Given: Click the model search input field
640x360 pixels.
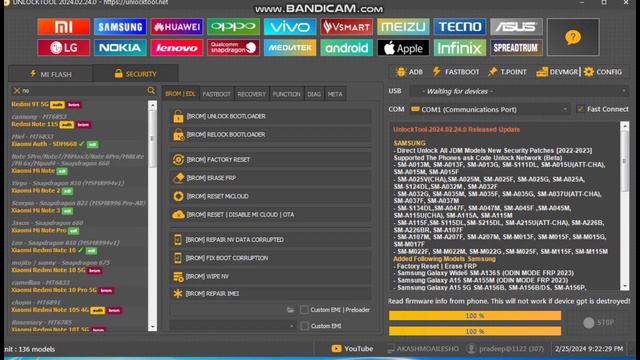Looking at the screenshot, I should 84,91.
